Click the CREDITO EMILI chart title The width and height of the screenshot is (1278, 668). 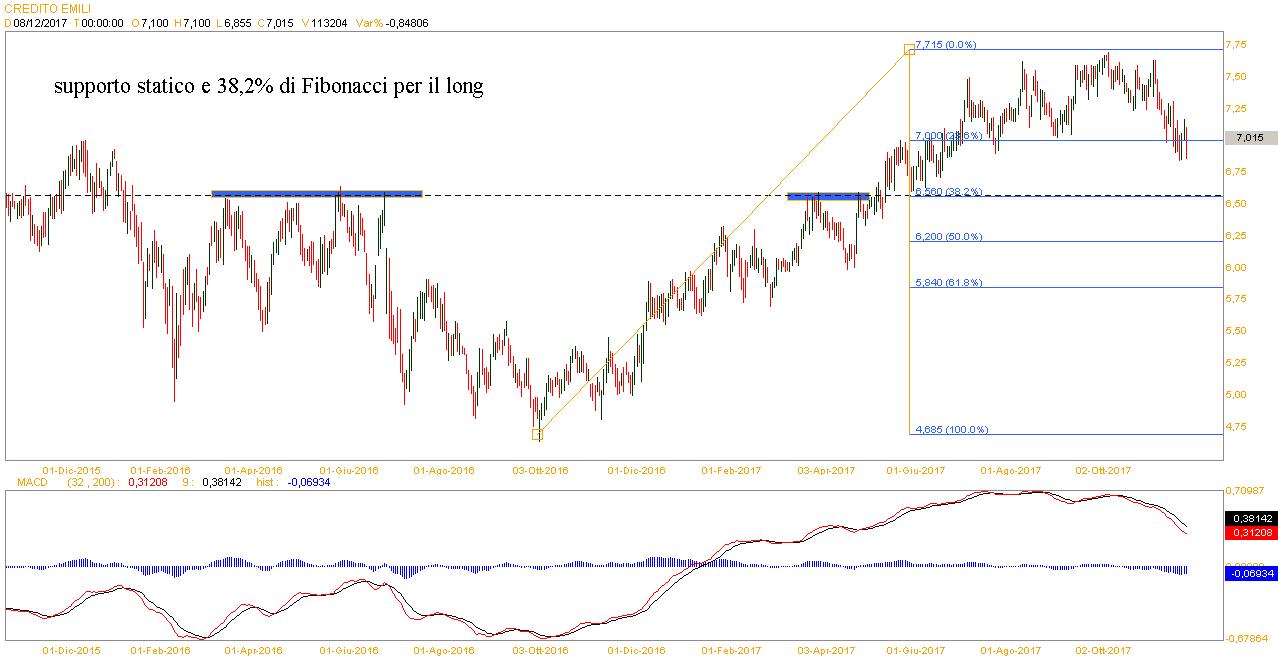pyautogui.click(x=40, y=9)
